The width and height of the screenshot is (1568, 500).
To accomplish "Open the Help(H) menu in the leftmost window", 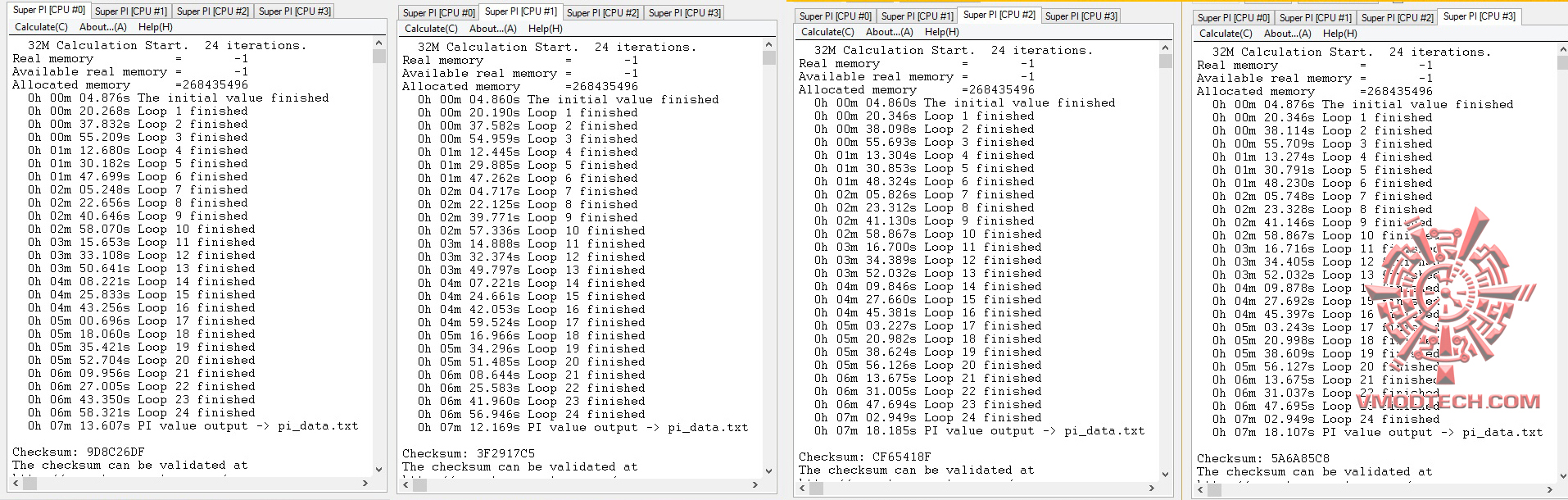I will point(156,27).
